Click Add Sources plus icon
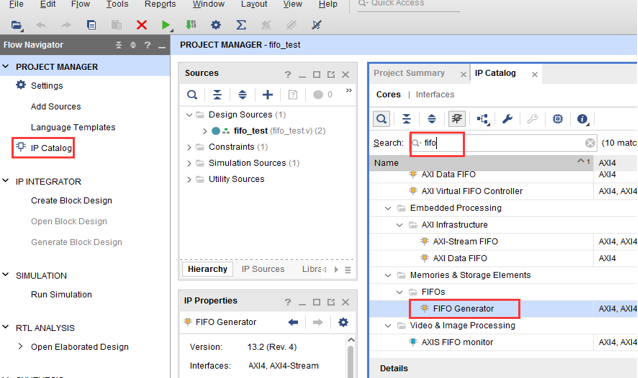638x378 pixels. click(267, 95)
